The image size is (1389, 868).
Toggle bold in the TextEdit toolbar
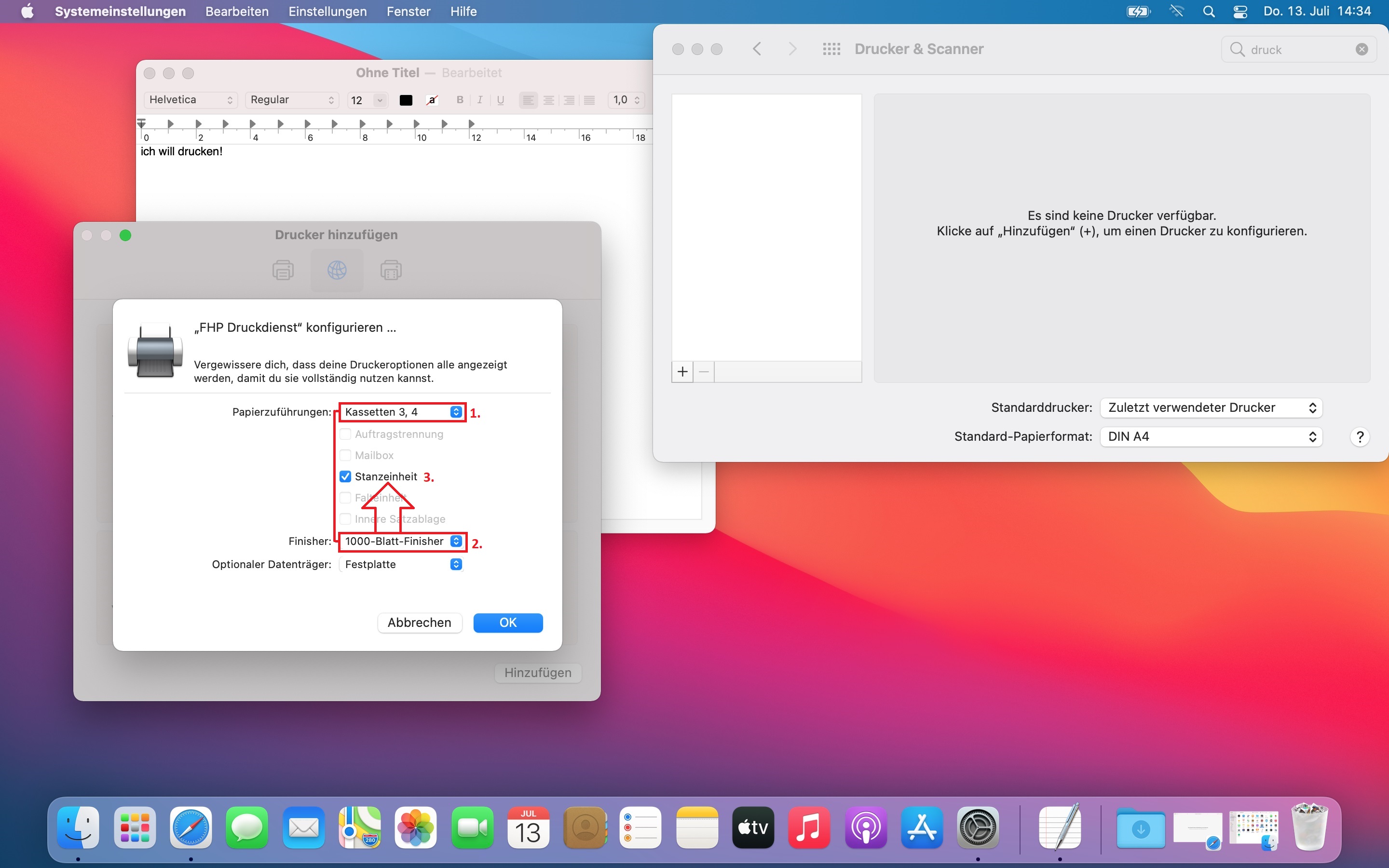460,100
